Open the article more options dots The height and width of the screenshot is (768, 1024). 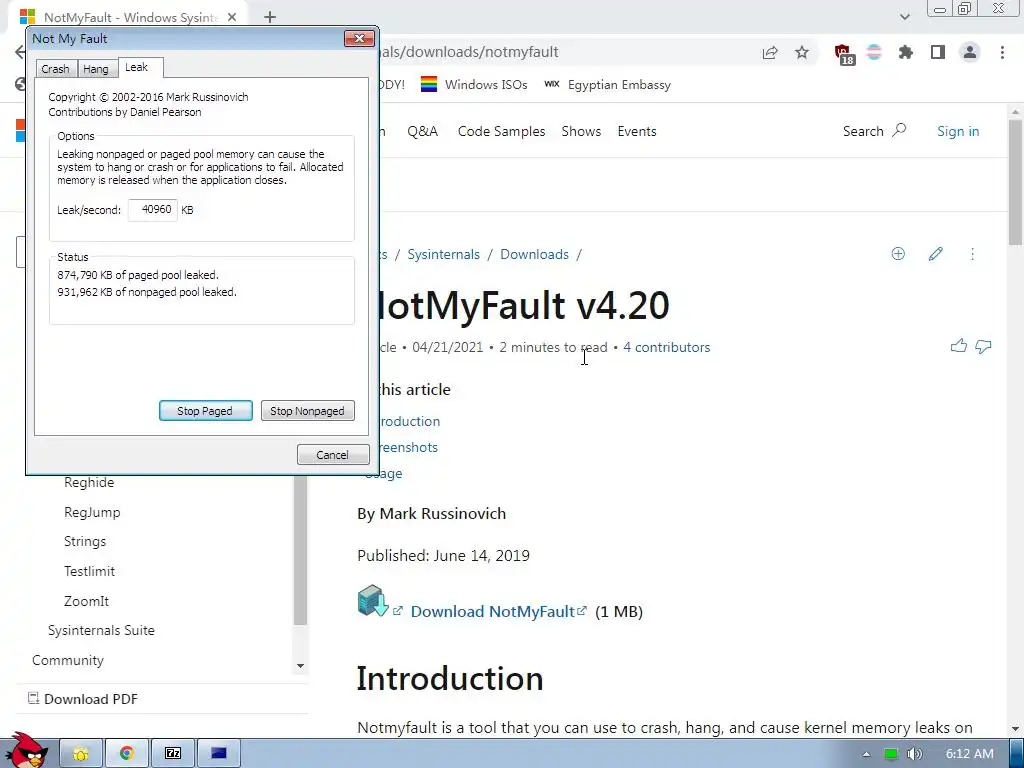pos(972,254)
